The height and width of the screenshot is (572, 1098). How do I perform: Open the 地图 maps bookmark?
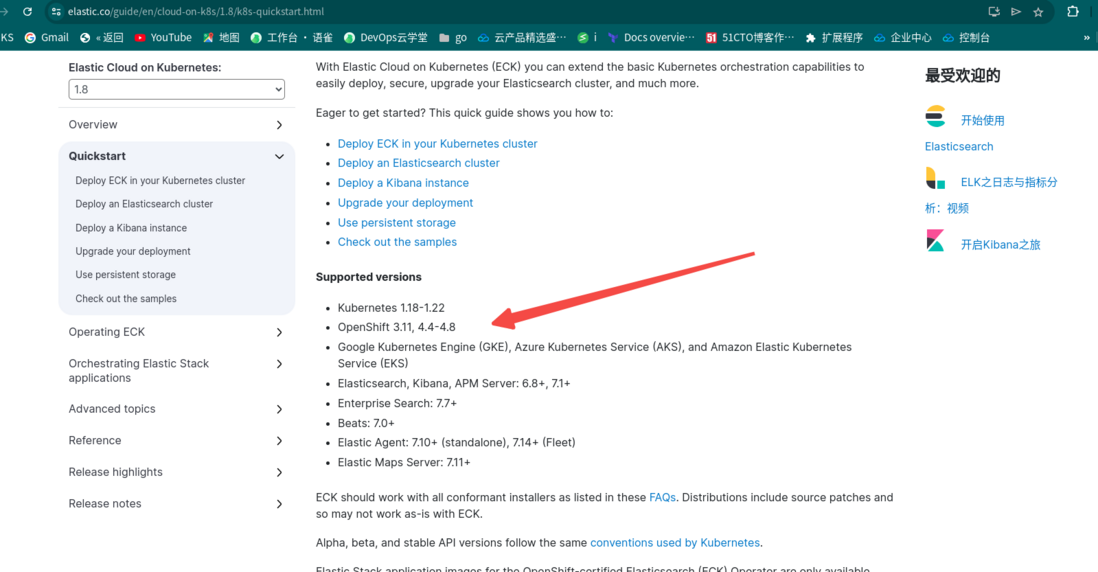pyautogui.click(x=221, y=38)
